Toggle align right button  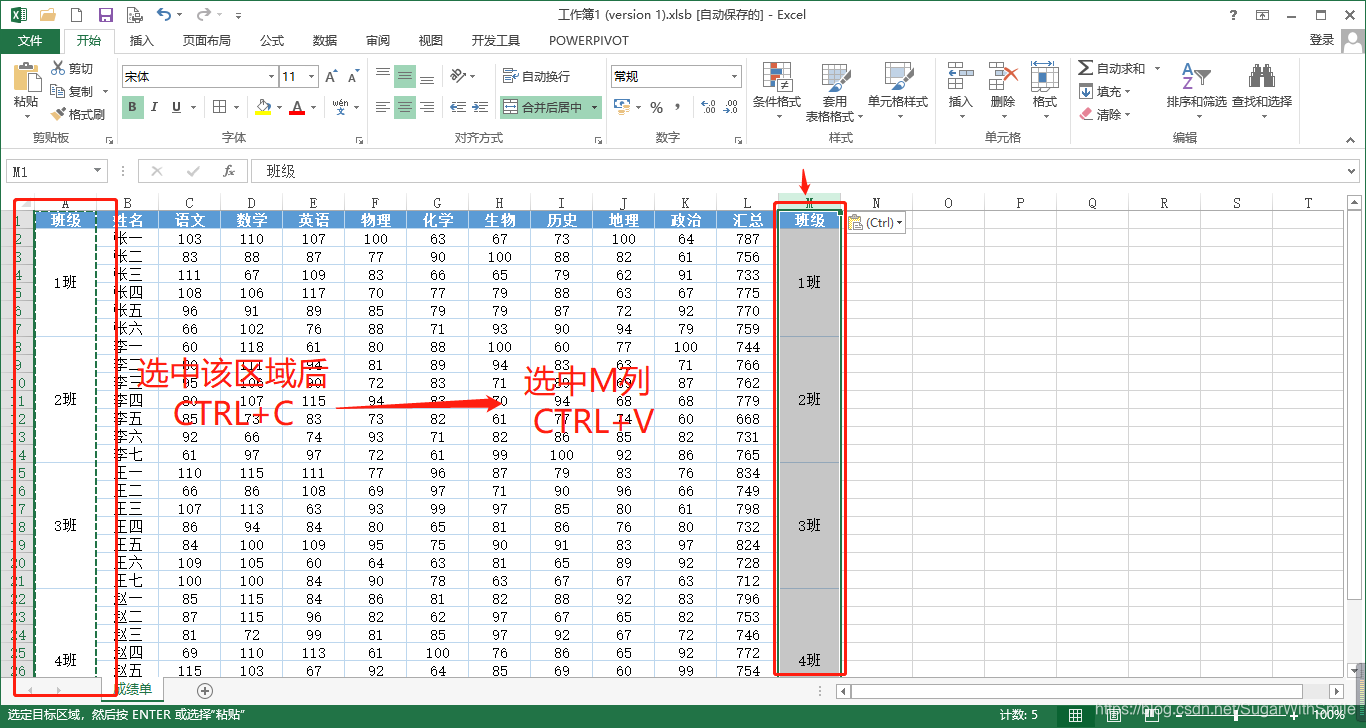tap(427, 107)
